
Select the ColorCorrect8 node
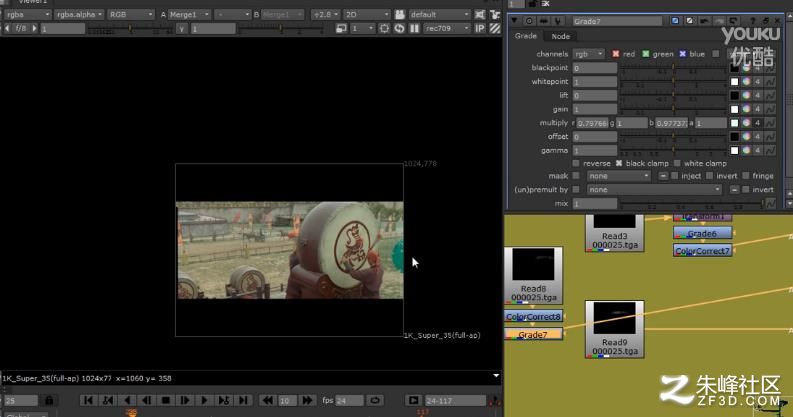(x=533, y=317)
